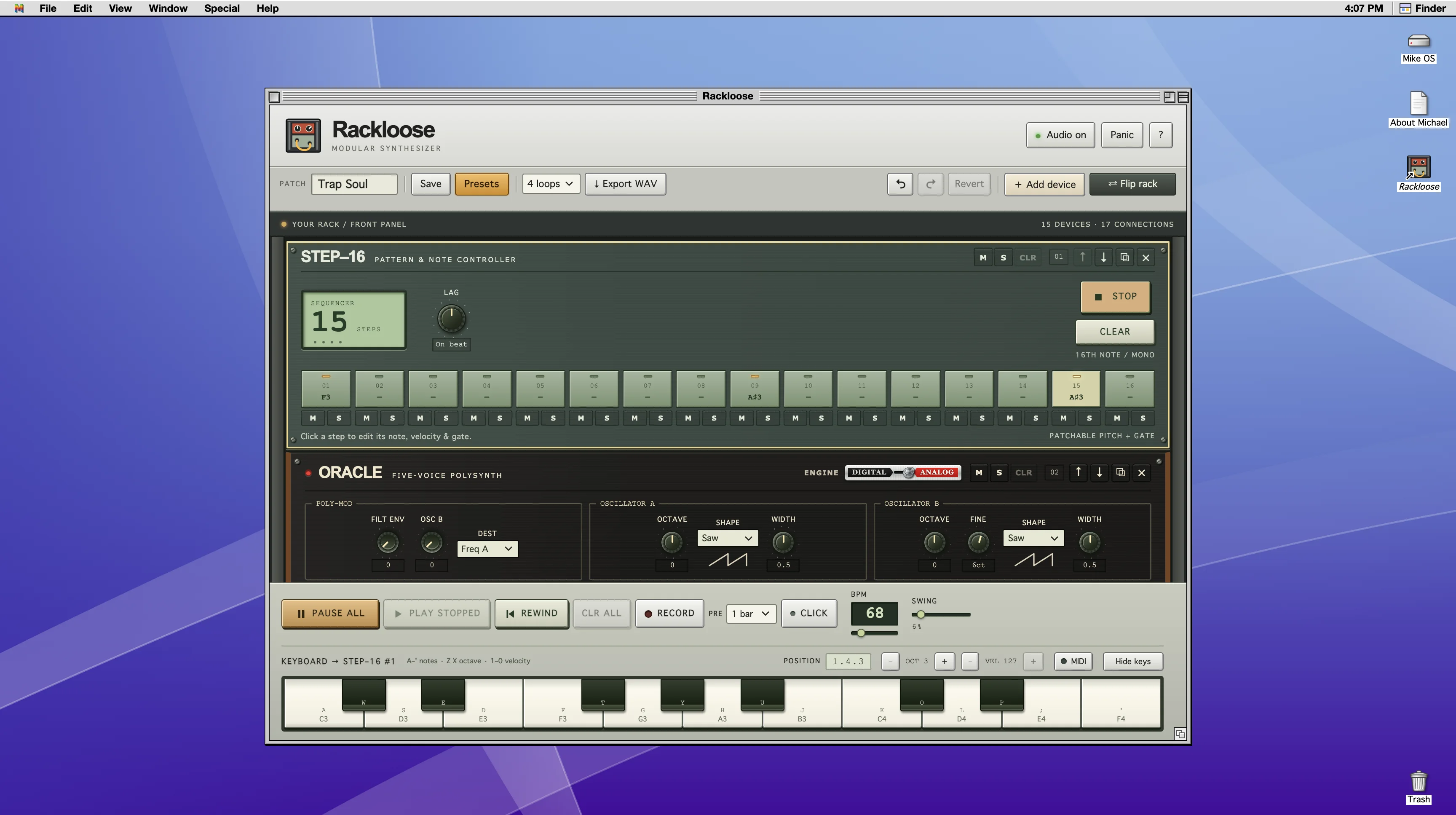Click the swing slider handle
Image resolution: width=1456 pixels, height=815 pixels.
(921, 614)
